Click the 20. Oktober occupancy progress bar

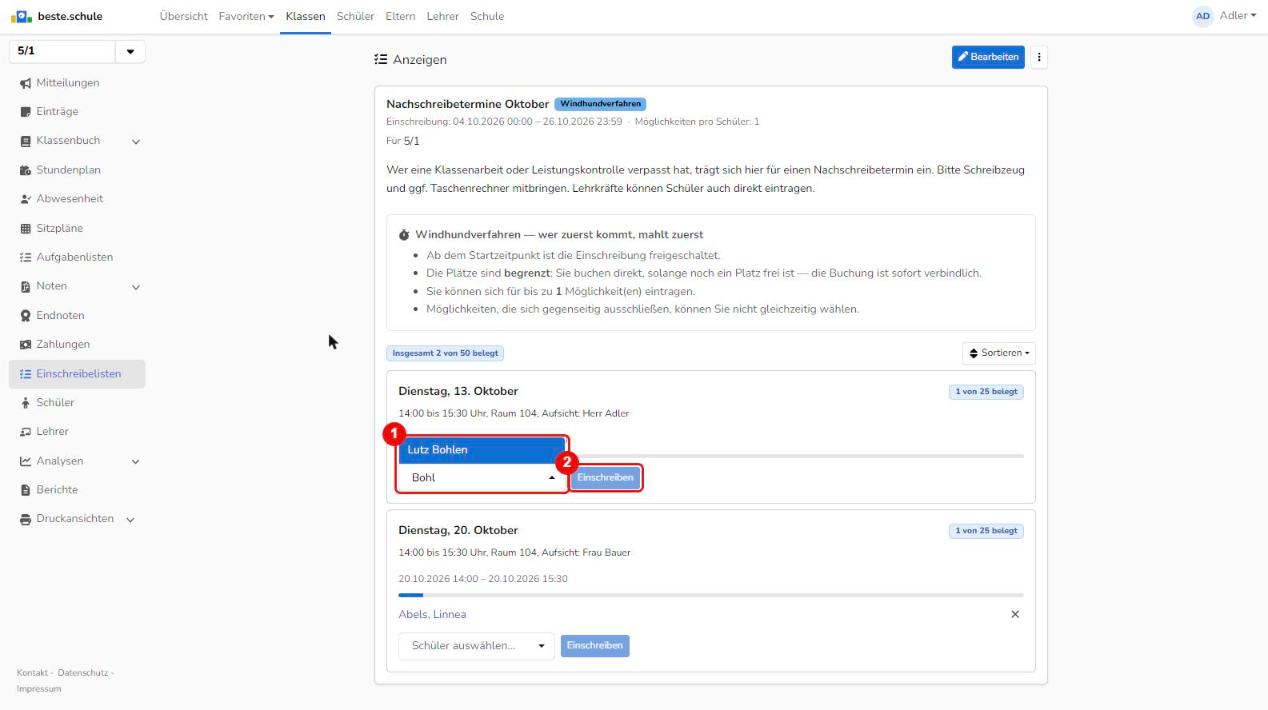pyautogui.click(x=711, y=595)
